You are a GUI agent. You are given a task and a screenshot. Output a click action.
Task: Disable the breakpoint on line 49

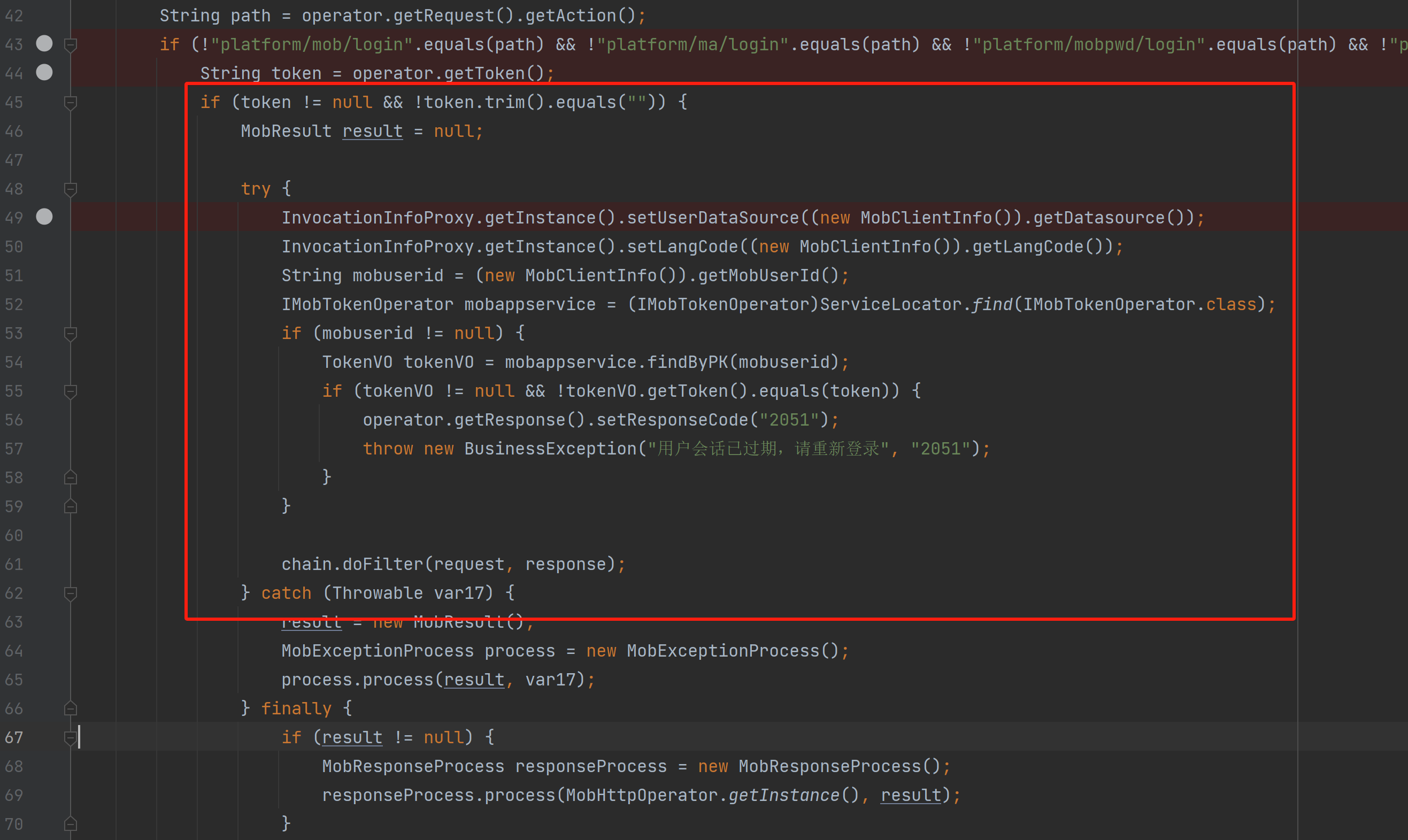click(x=44, y=217)
